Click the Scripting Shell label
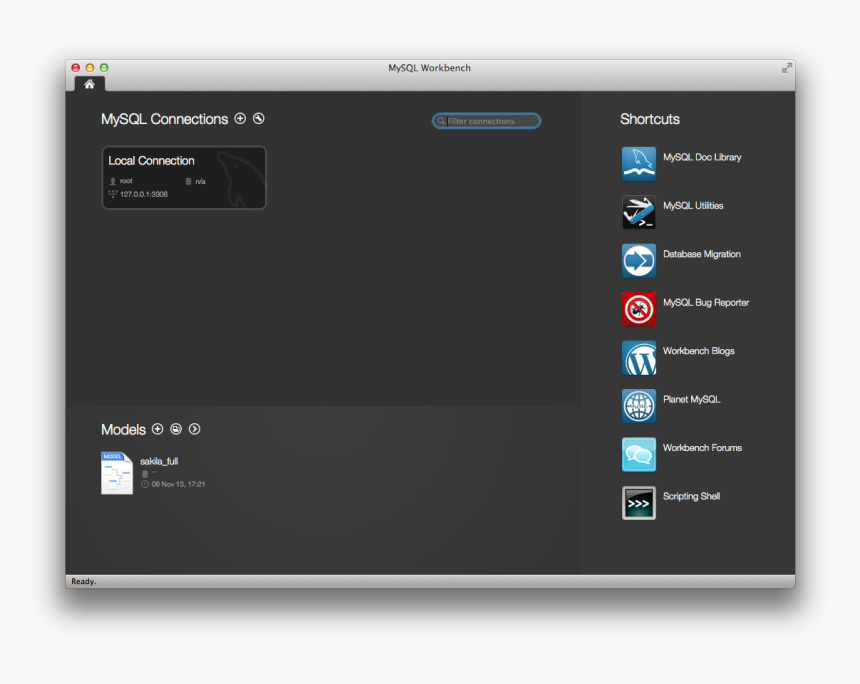This screenshot has height=684, width=860. 692,496
